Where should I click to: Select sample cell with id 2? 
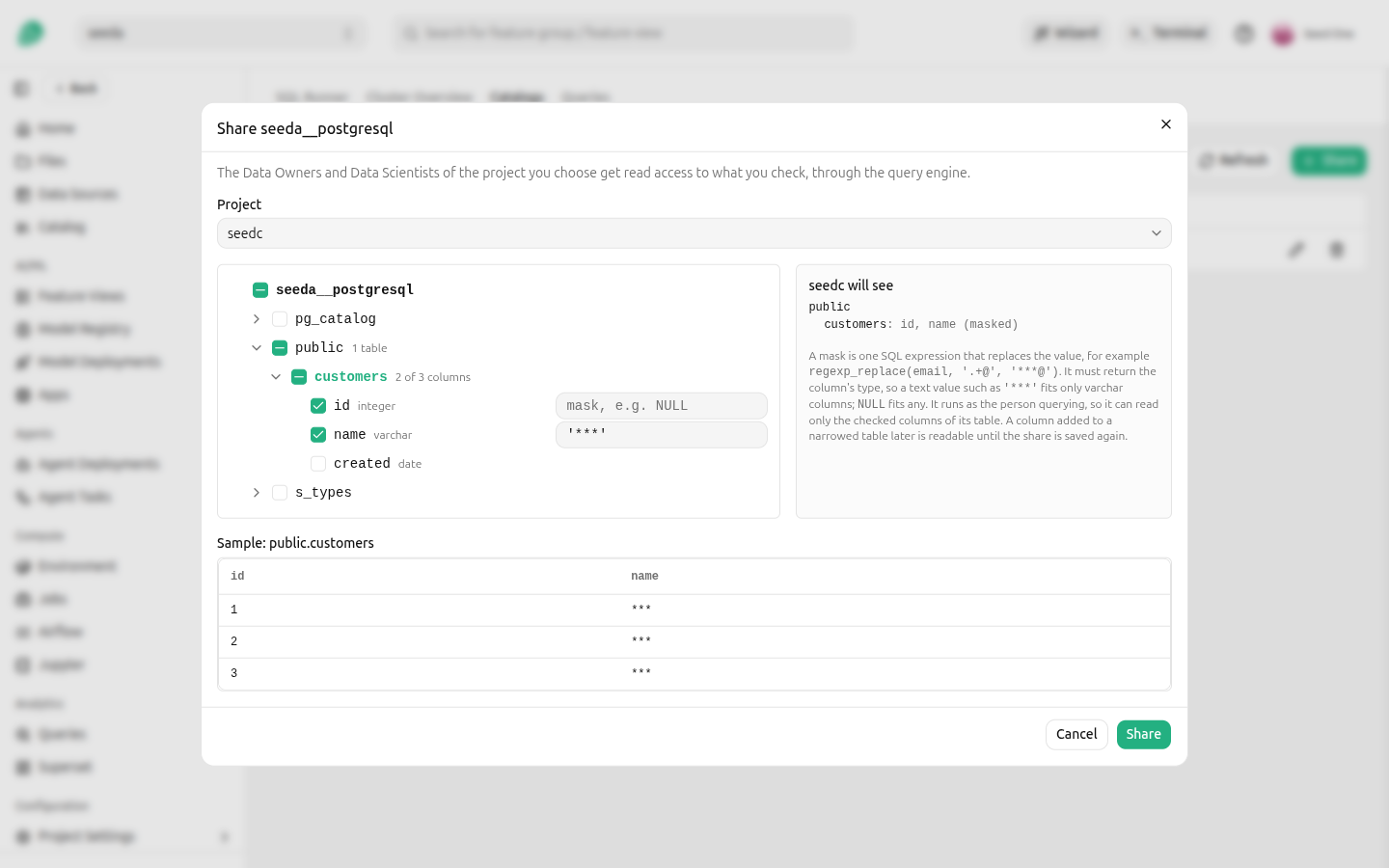[x=234, y=642]
